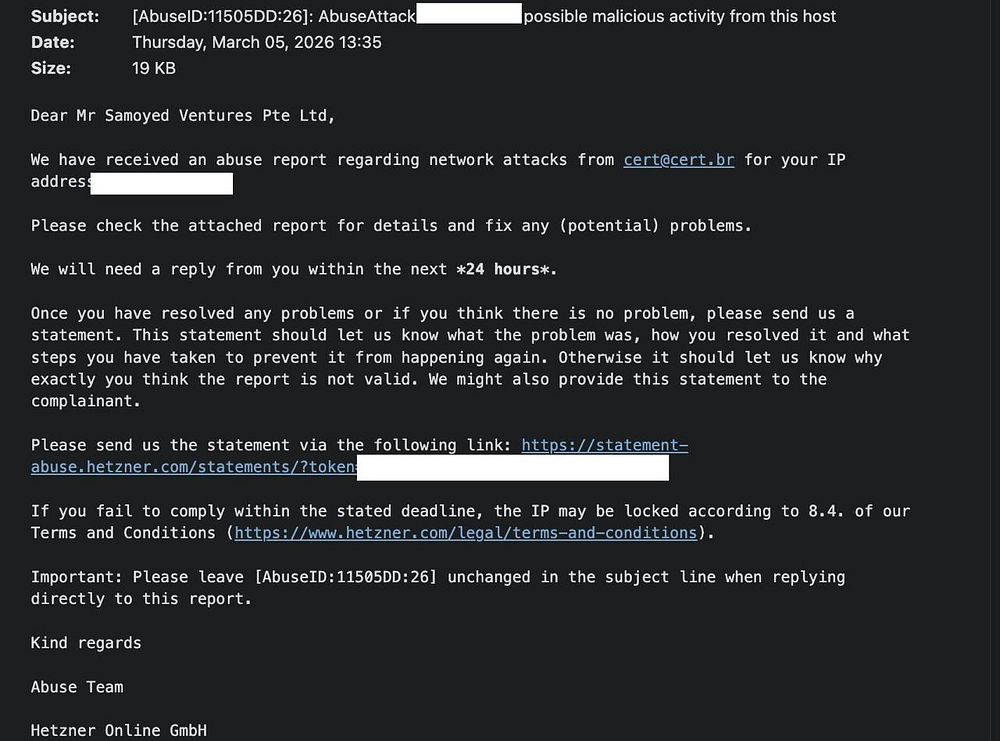Open the https://statement- link start
Screen dimensions: 1000x741
pos(605,445)
